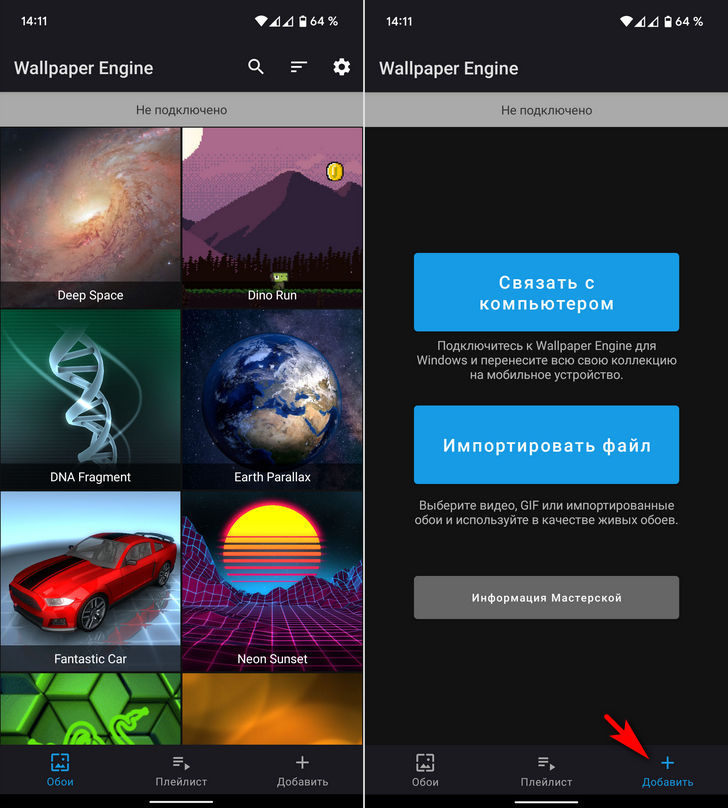Select the Dino Run wallpaper thumbnail
Viewport: 728px width, 808px height.
(272, 218)
